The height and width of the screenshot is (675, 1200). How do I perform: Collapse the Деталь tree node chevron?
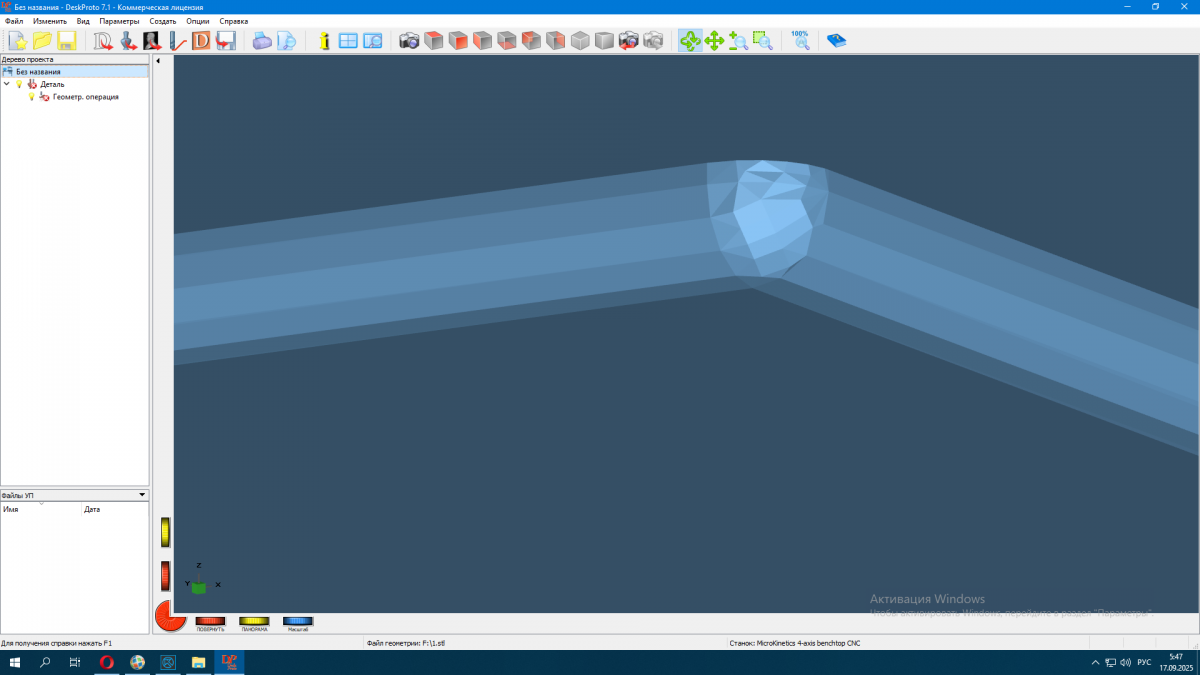(7, 84)
